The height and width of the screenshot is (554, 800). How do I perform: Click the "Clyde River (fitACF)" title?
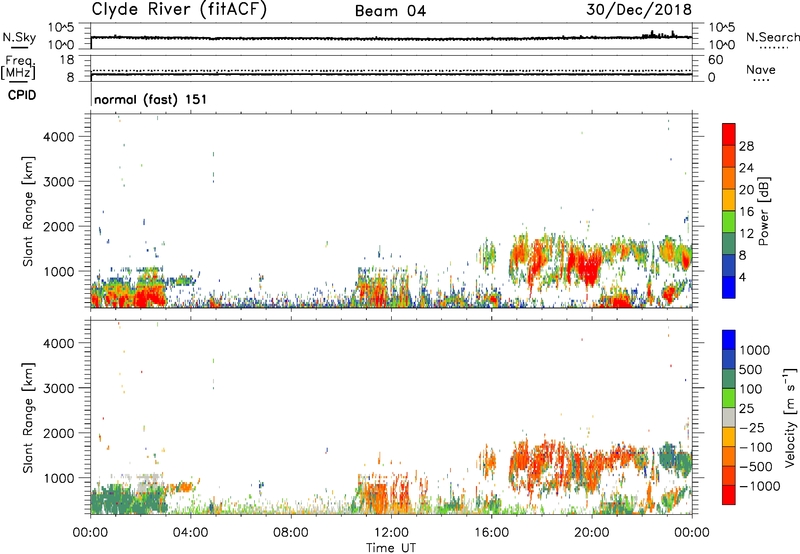pyautogui.click(x=179, y=9)
